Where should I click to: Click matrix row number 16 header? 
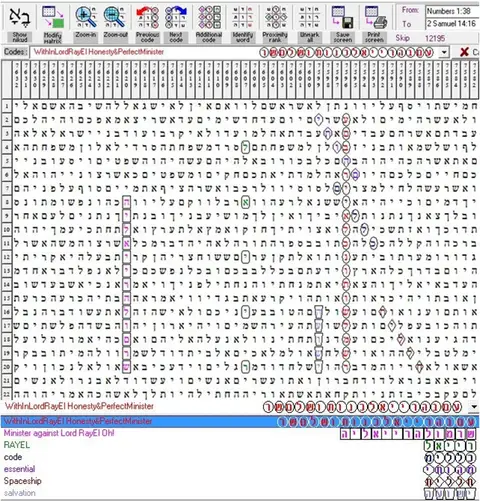pos(7,312)
